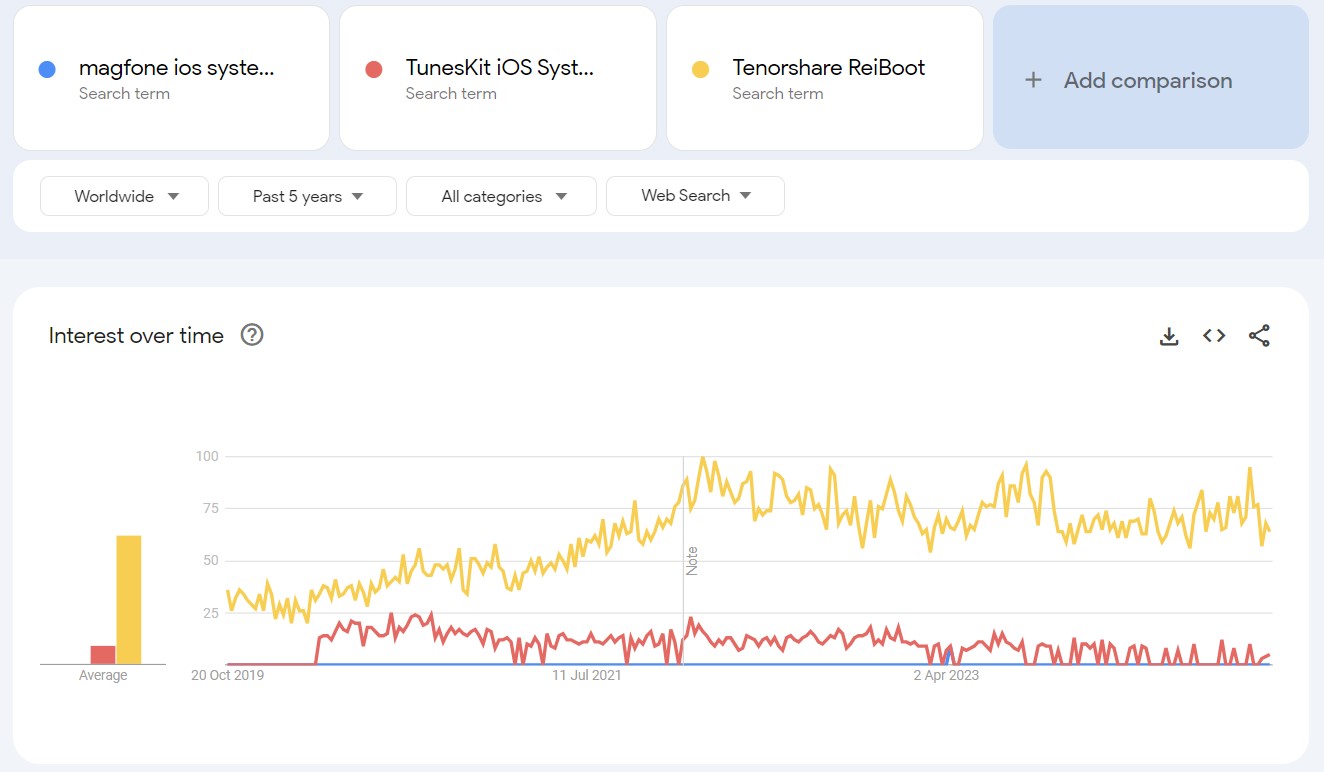Edit the TunesKit iOS System search term

(498, 78)
